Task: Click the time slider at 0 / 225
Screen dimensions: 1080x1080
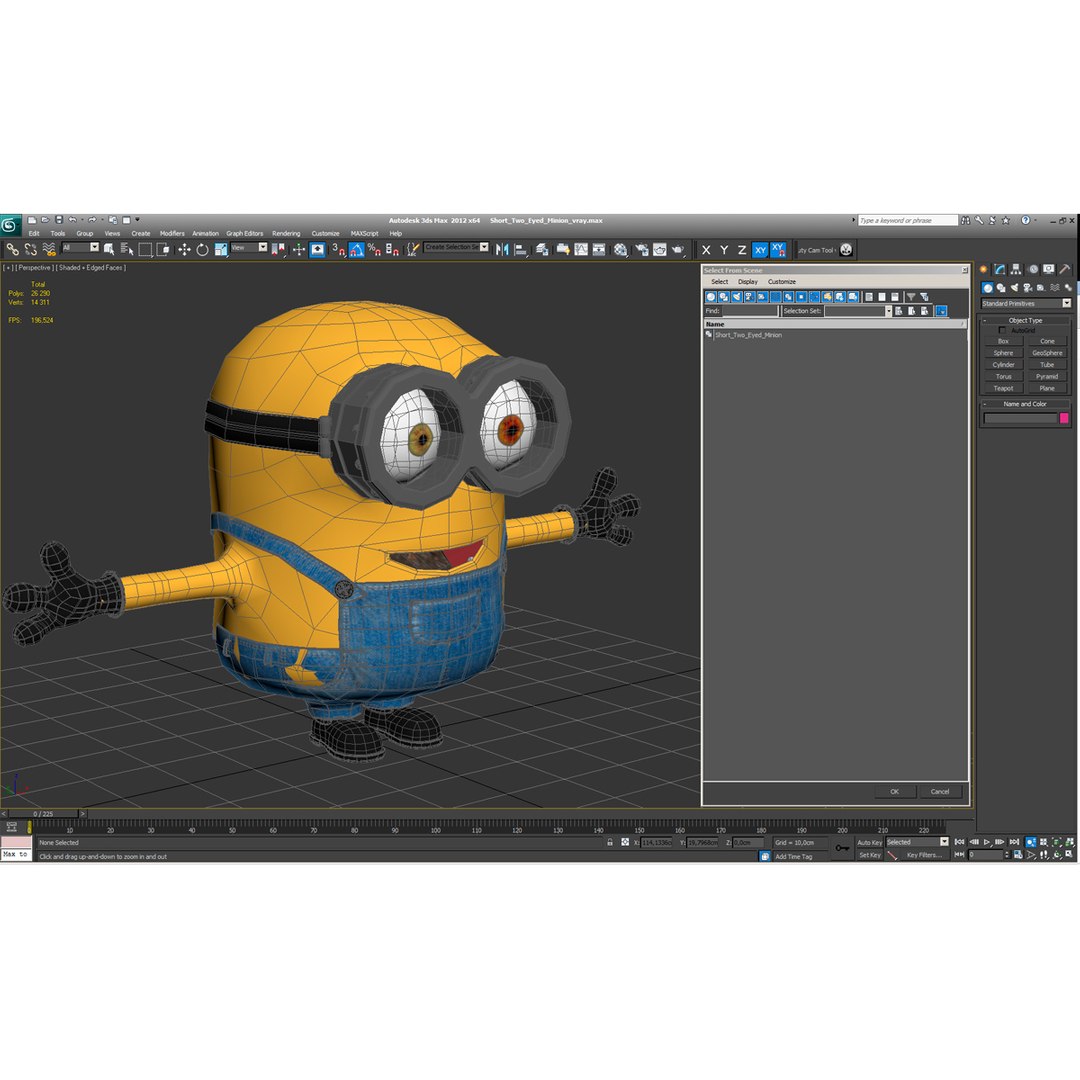Action: tap(43, 813)
